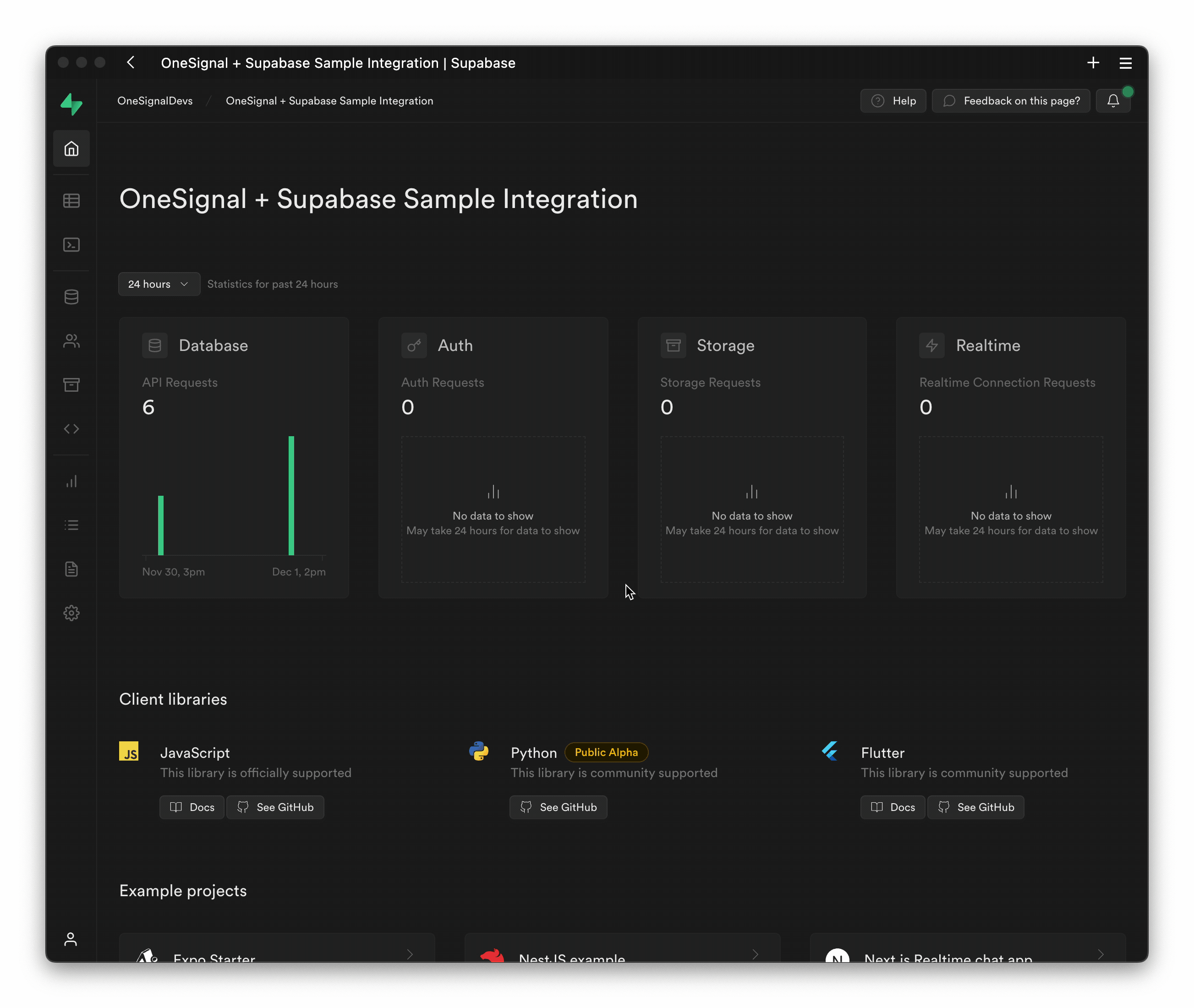
Task: Click Feedback on this page button
Action: 1011,101
